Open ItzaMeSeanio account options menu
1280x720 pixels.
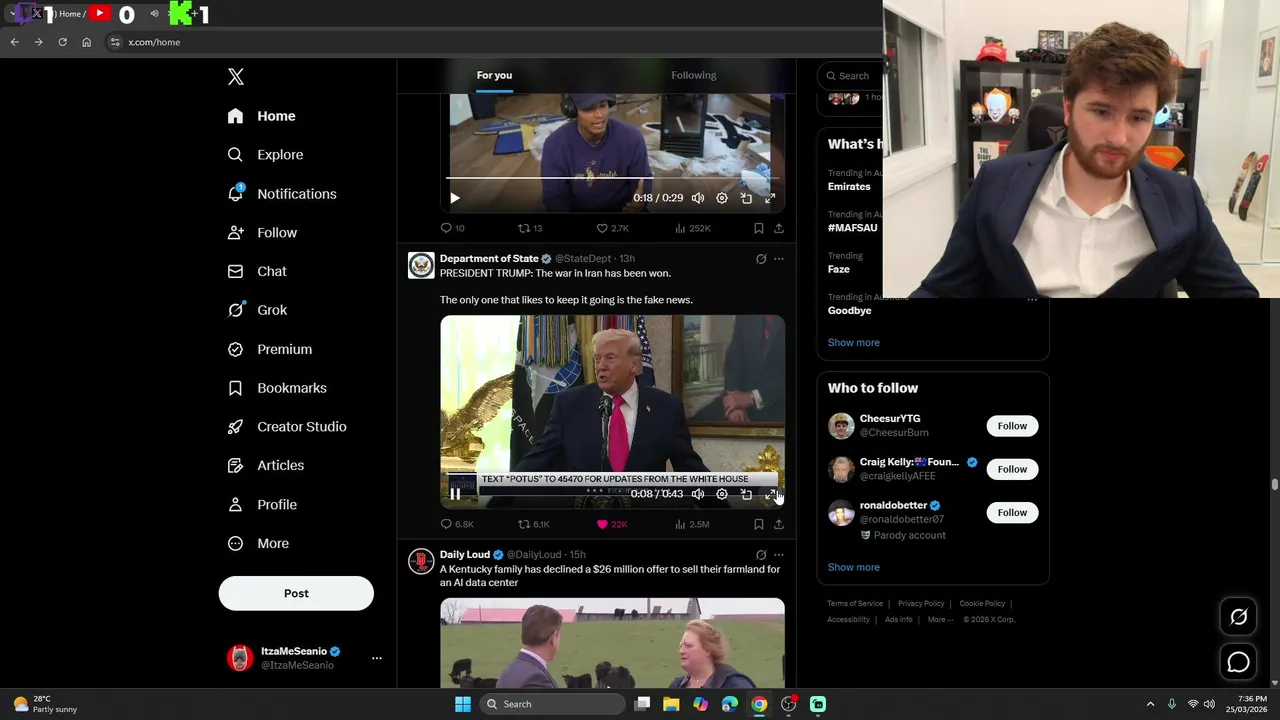377,658
